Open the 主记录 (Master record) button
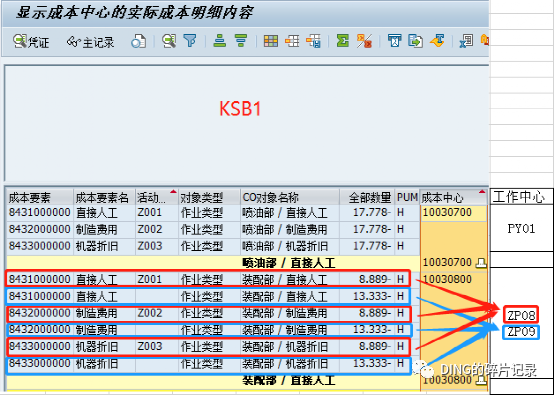The width and height of the screenshot is (554, 395). (x=90, y=42)
